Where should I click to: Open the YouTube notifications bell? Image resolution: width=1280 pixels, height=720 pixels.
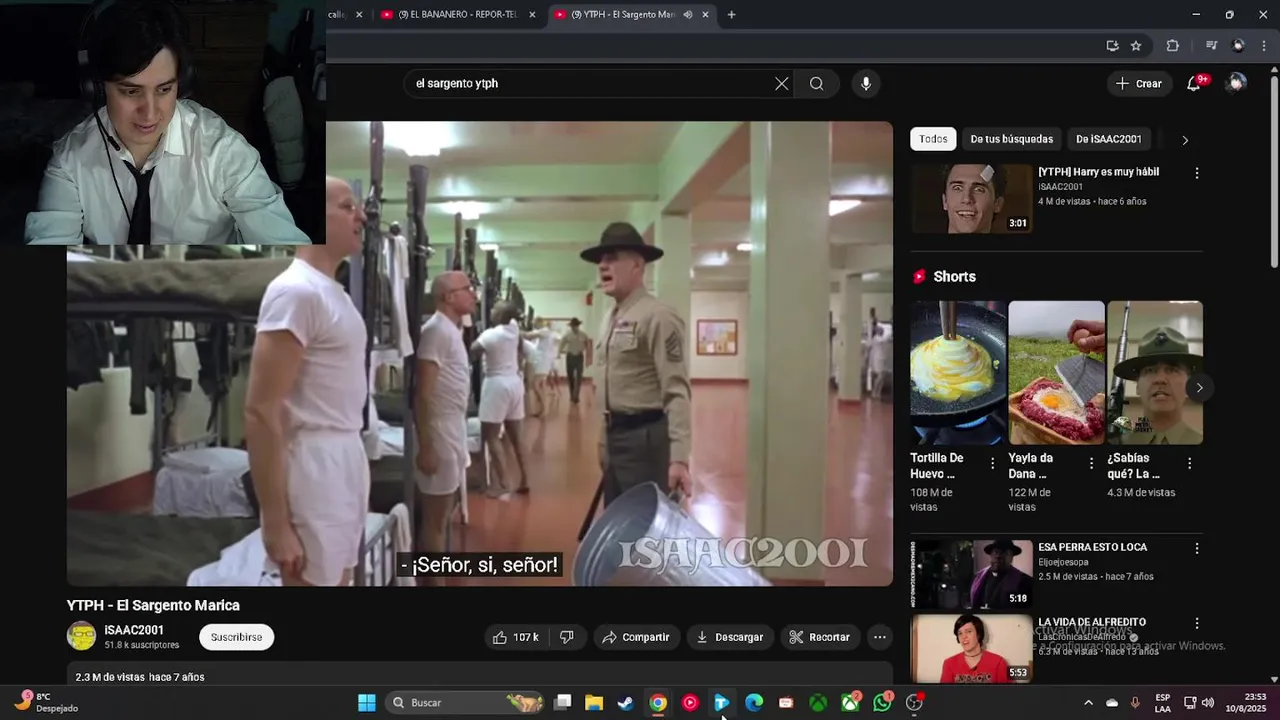(1194, 84)
